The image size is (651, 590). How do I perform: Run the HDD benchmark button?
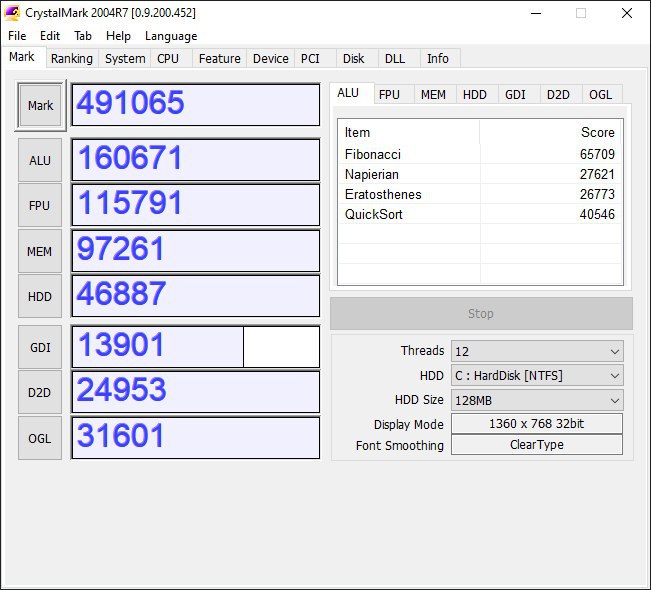pyautogui.click(x=40, y=296)
